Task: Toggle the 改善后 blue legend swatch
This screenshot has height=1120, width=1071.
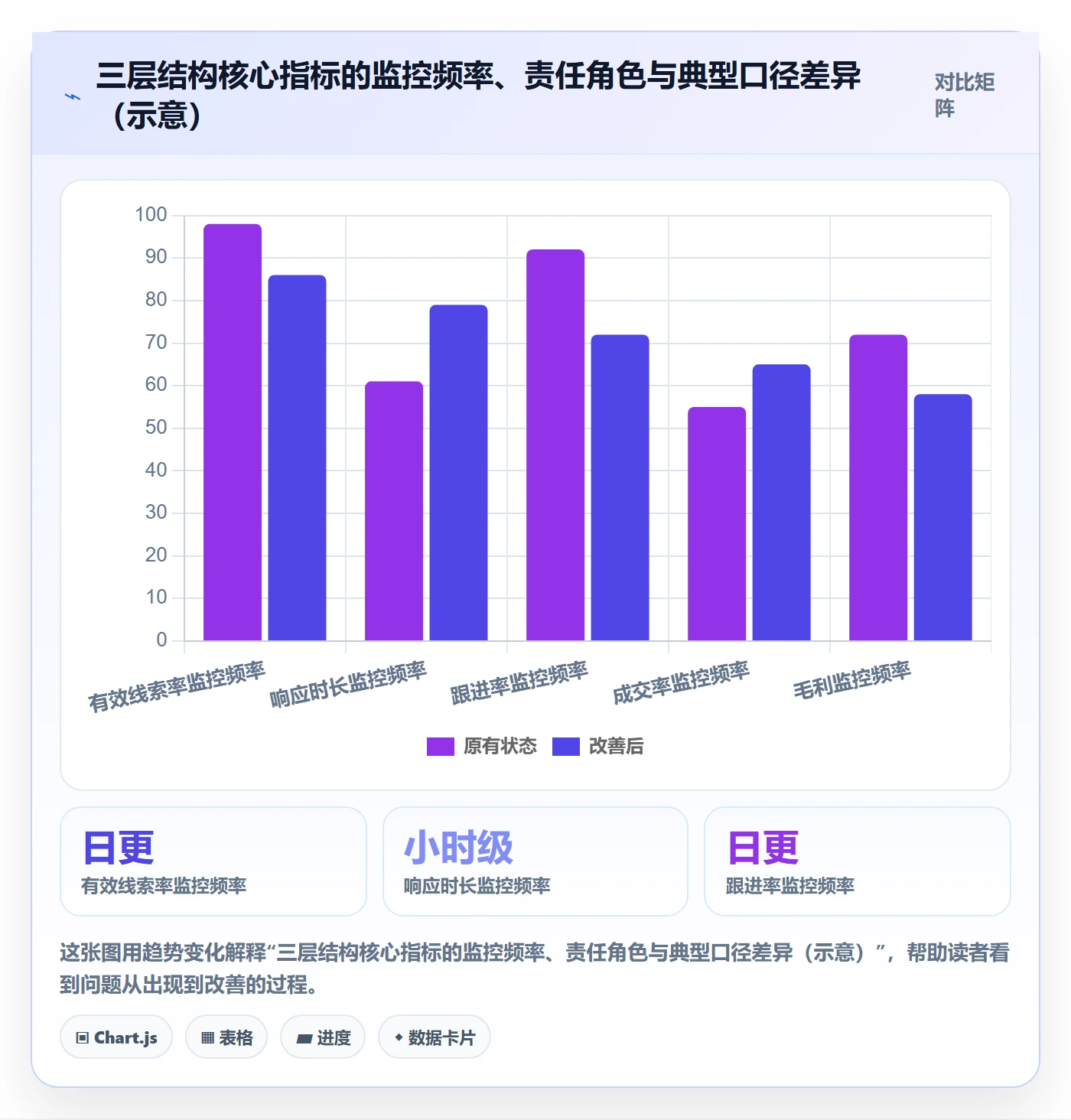Action: [x=566, y=746]
